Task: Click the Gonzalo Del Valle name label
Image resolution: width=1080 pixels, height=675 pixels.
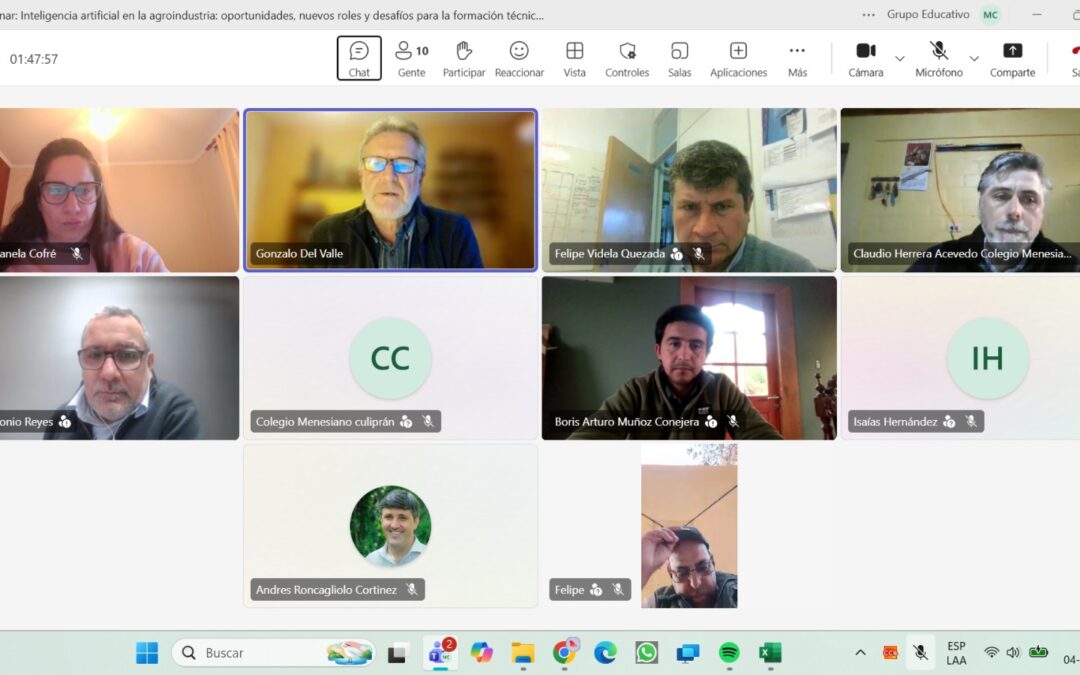Action: (x=300, y=253)
